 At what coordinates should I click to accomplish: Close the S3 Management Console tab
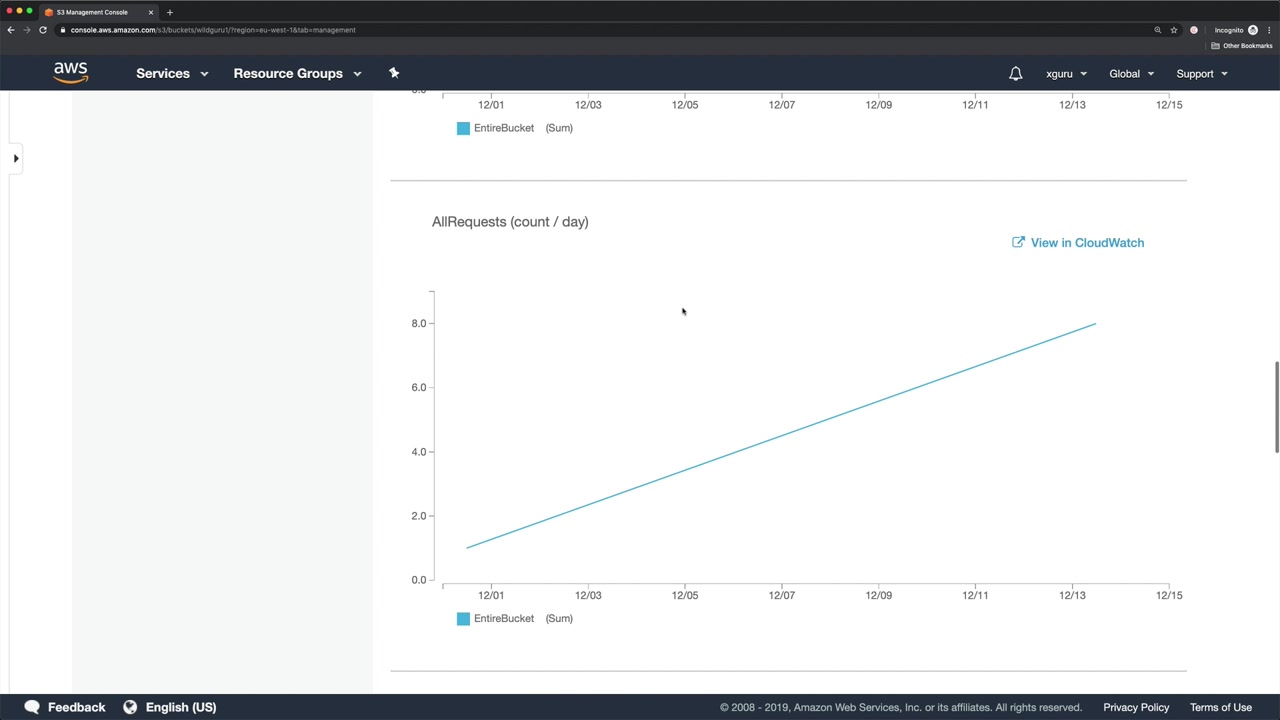[151, 12]
